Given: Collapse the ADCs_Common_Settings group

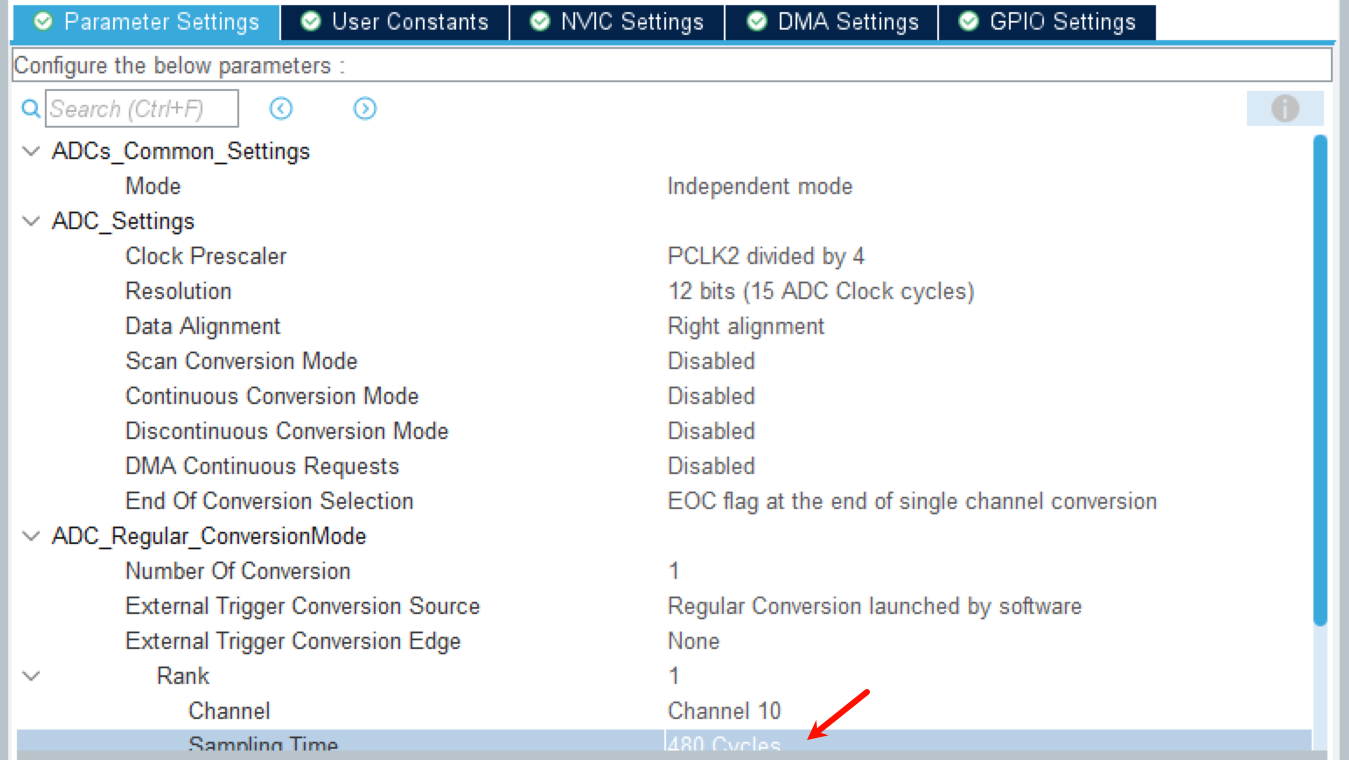Looking at the screenshot, I should (x=31, y=152).
